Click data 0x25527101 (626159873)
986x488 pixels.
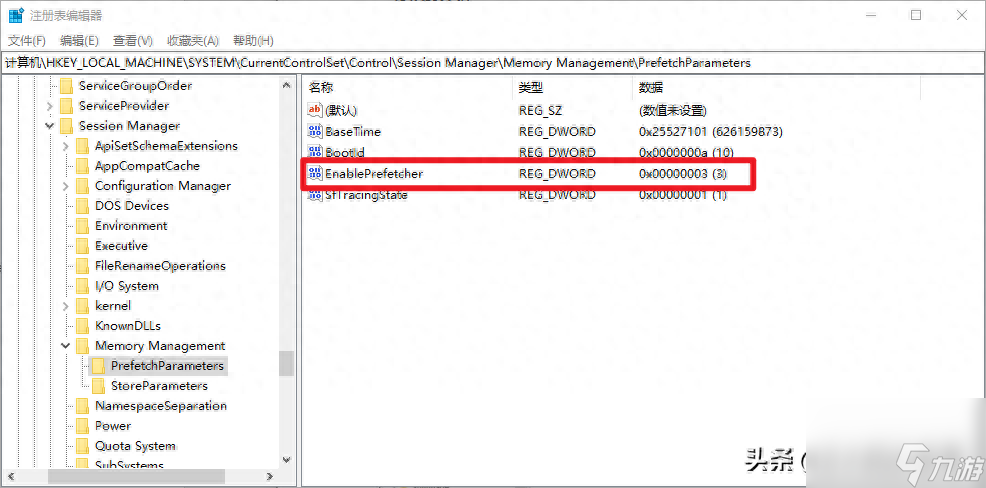pyautogui.click(x=711, y=131)
